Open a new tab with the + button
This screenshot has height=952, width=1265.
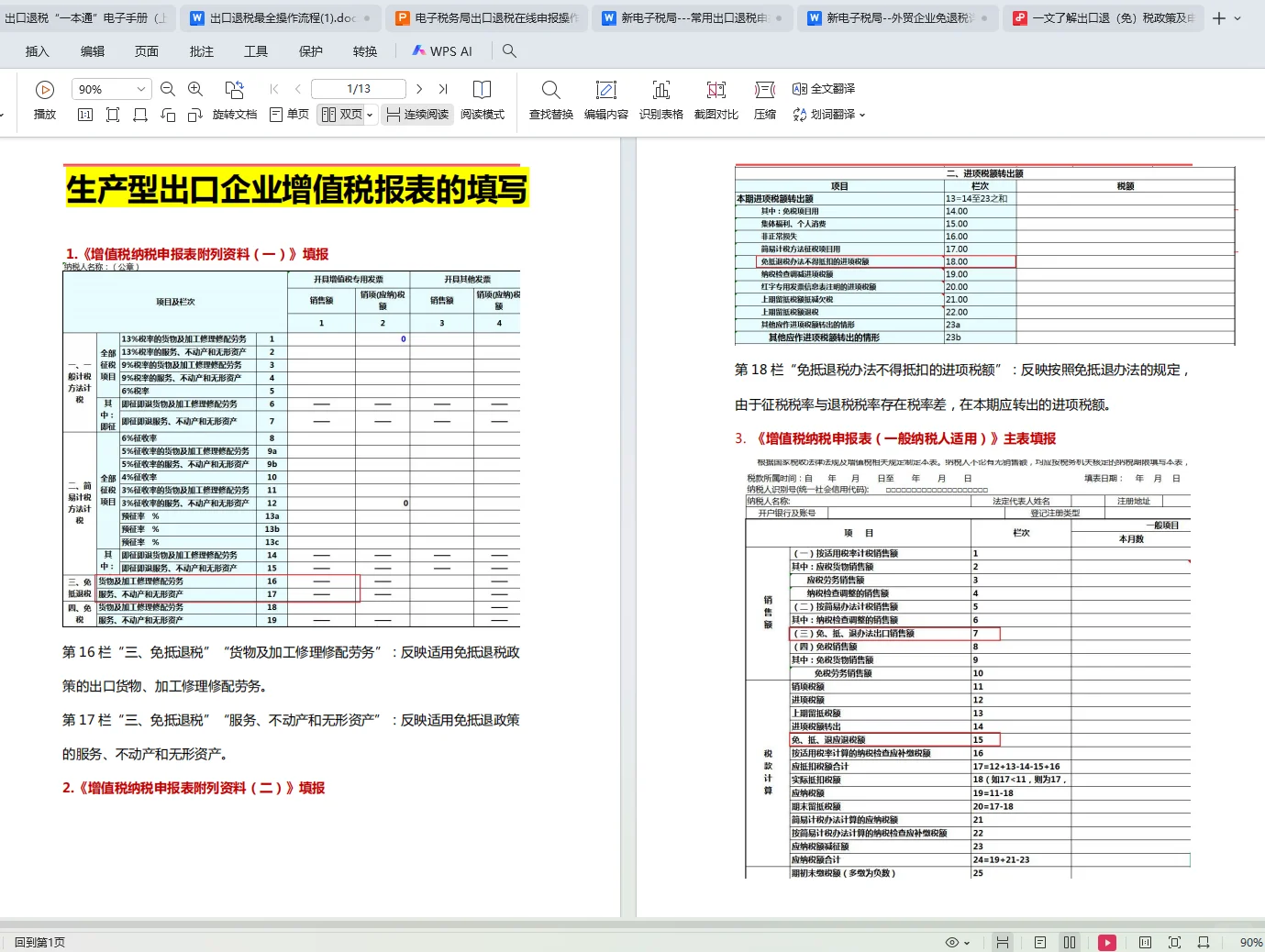click(x=1218, y=17)
